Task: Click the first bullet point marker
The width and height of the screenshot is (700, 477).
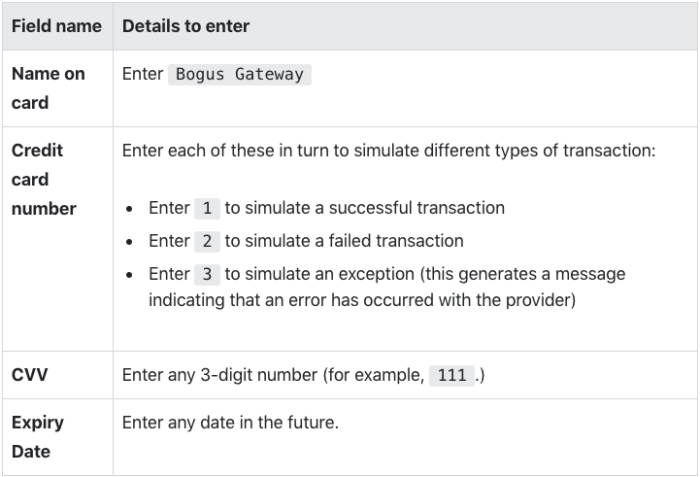Action: 131,208
